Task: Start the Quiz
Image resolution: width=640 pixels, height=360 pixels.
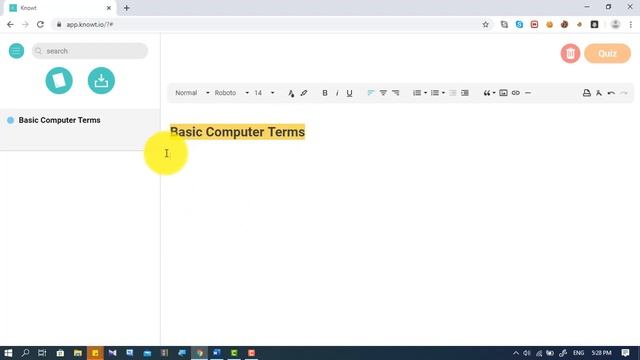Action: pyautogui.click(x=607, y=53)
